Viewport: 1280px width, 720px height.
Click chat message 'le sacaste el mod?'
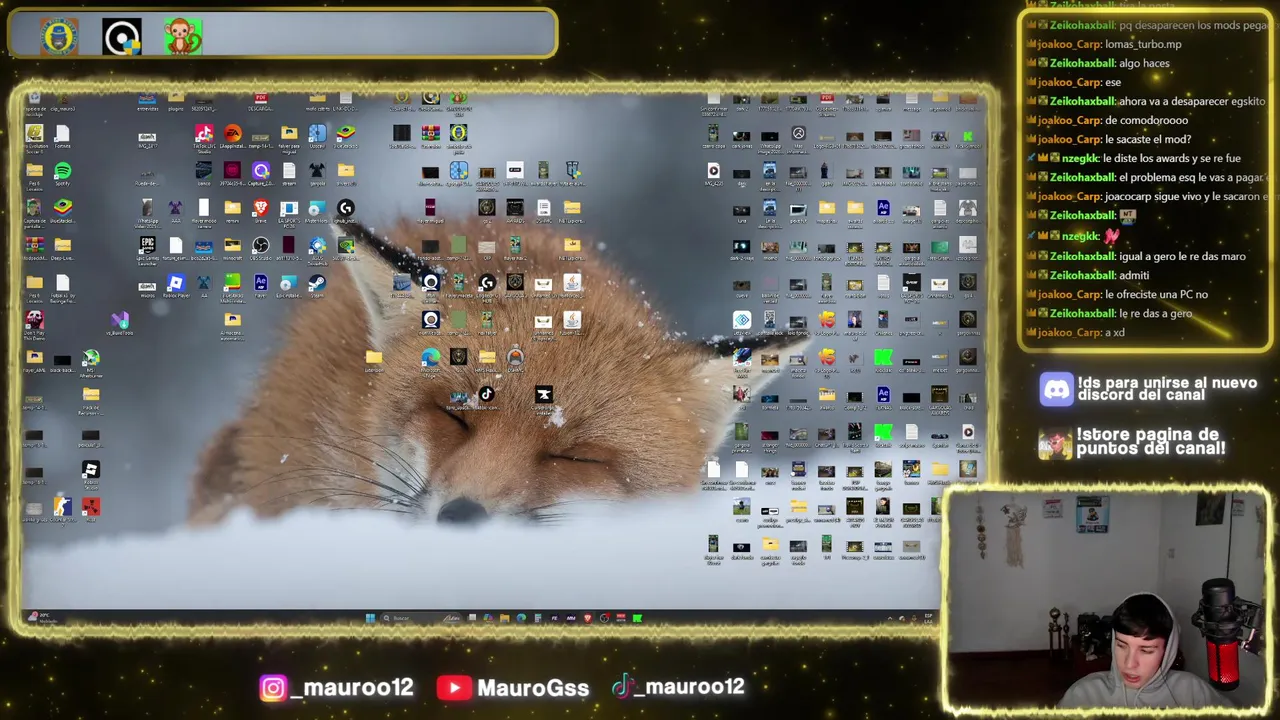[x=1148, y=139]
